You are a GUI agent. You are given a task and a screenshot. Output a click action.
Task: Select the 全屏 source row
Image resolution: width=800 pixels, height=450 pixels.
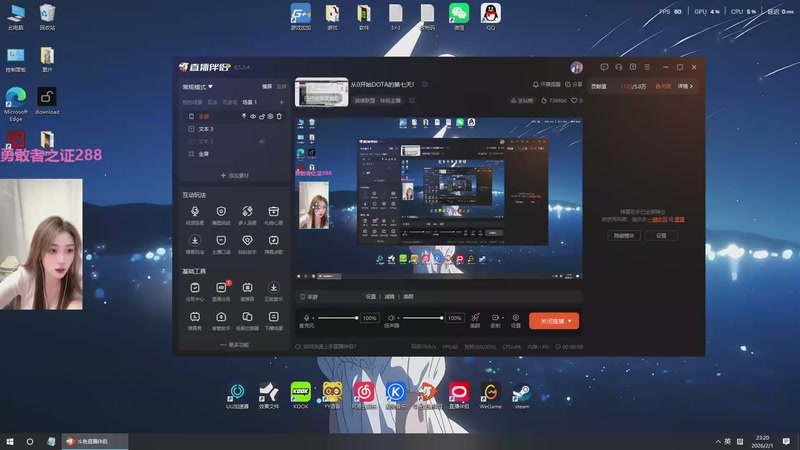pos(235,154)
